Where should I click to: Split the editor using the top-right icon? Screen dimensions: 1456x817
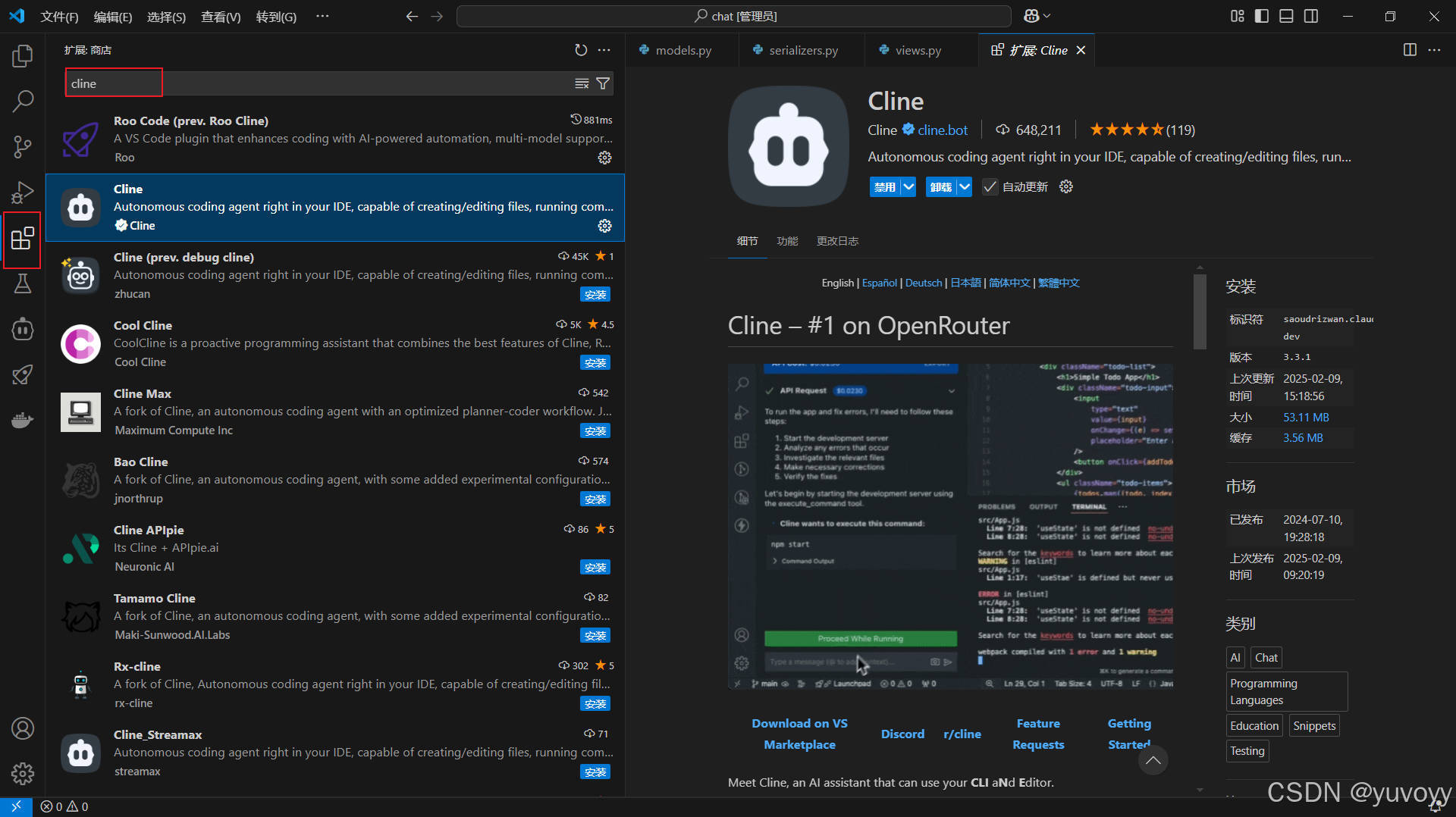click(1410, 50)
